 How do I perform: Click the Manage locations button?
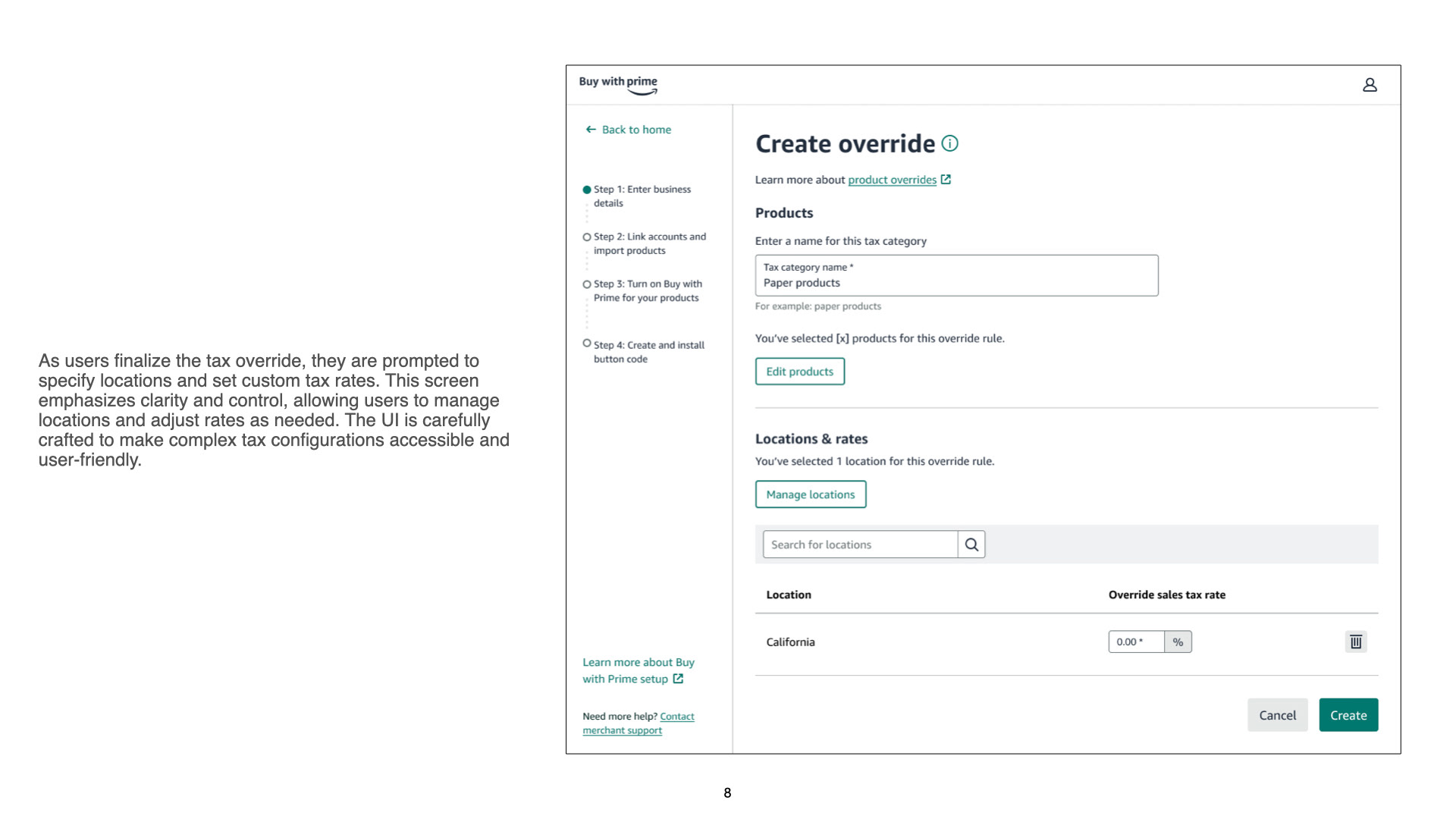click(810, 494)
